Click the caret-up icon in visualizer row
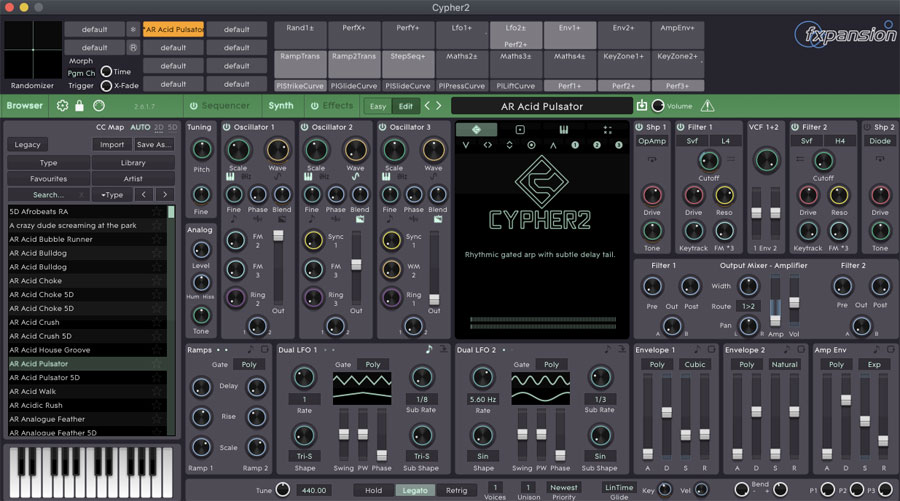Image resolution: width=900 pixels, height=501 pixels. click(553, 145)
